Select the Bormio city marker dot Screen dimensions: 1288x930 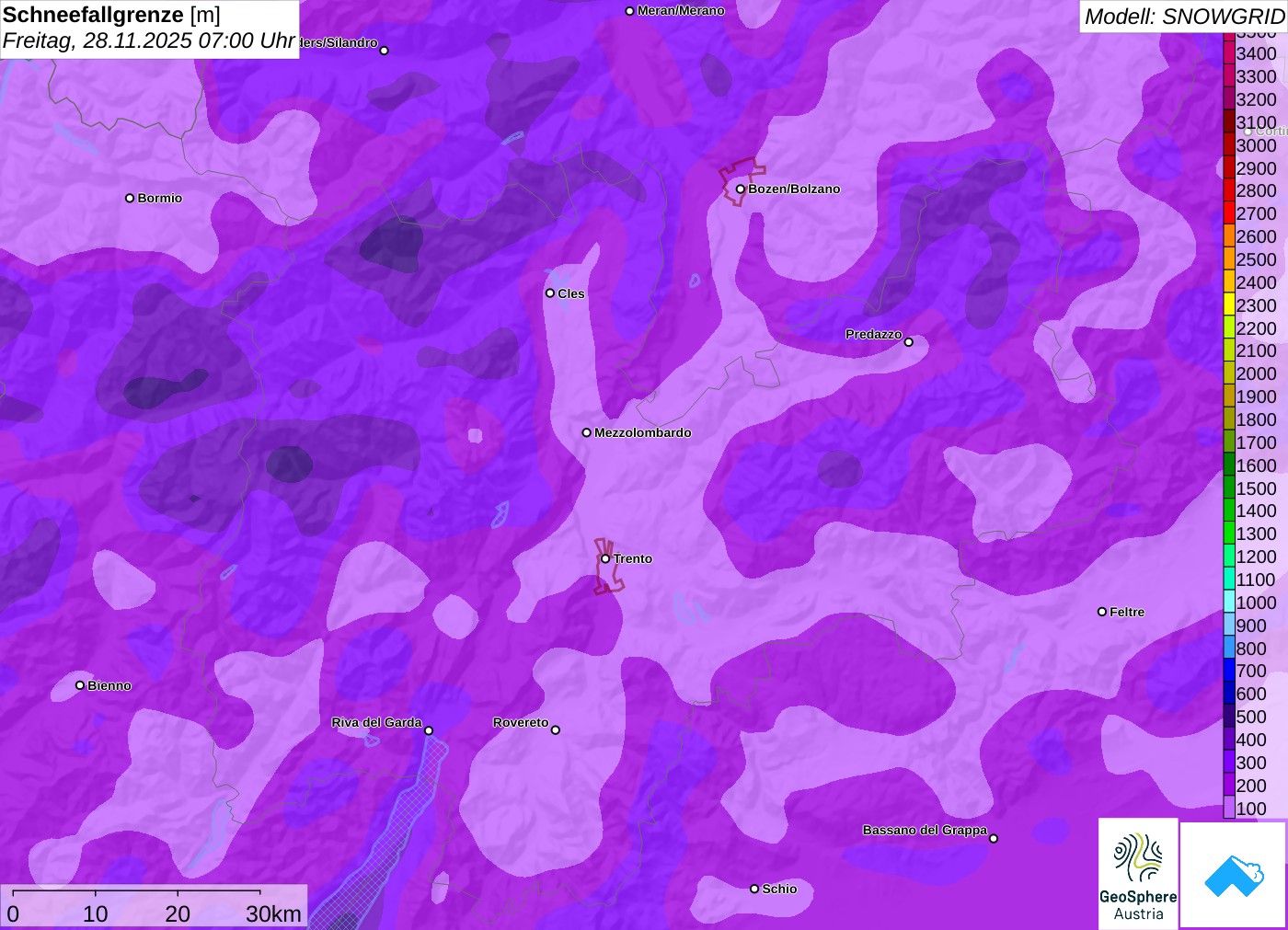coord(130,198)
